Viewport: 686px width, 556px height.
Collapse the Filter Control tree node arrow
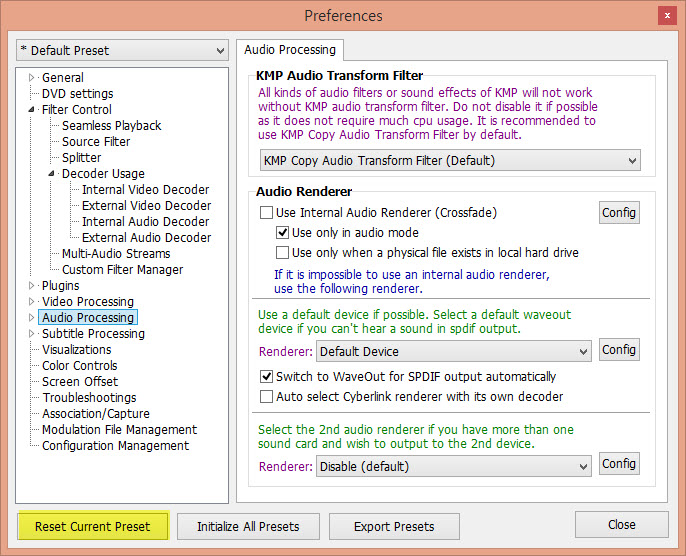[x=31, y=109]
